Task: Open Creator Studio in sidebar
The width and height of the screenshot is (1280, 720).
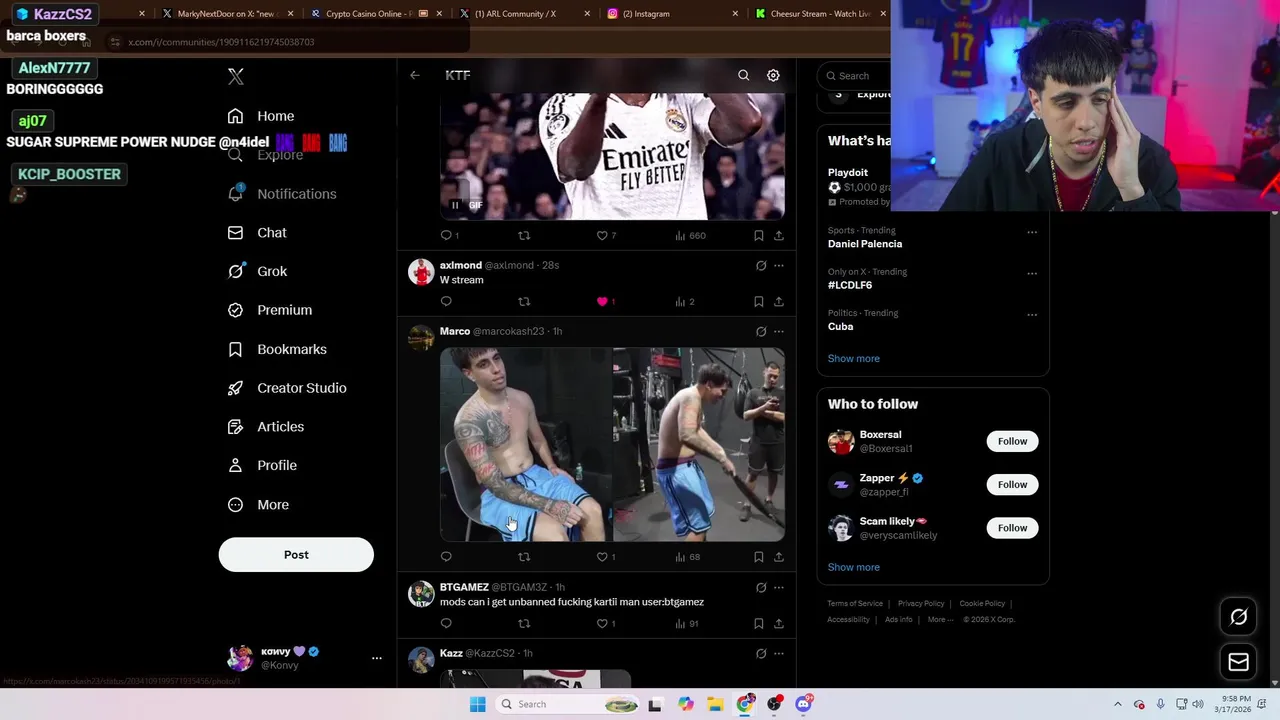Action: click(x=287, y=388)
